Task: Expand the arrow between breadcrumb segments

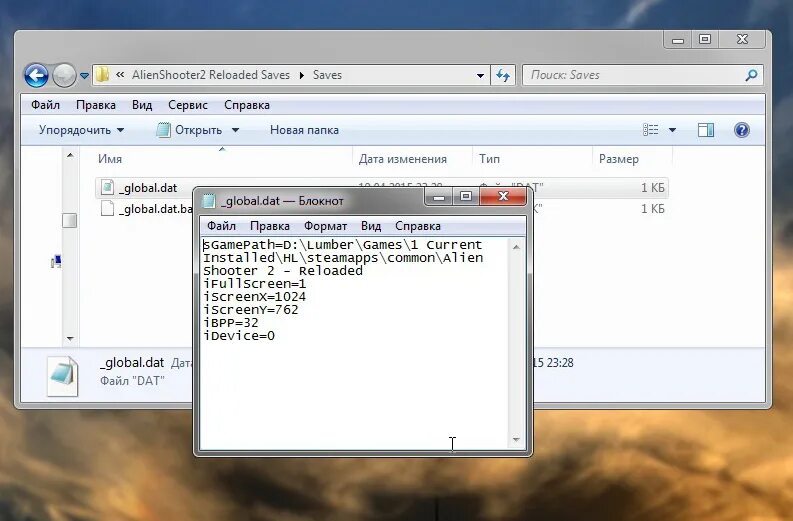Action: point(302,75)
